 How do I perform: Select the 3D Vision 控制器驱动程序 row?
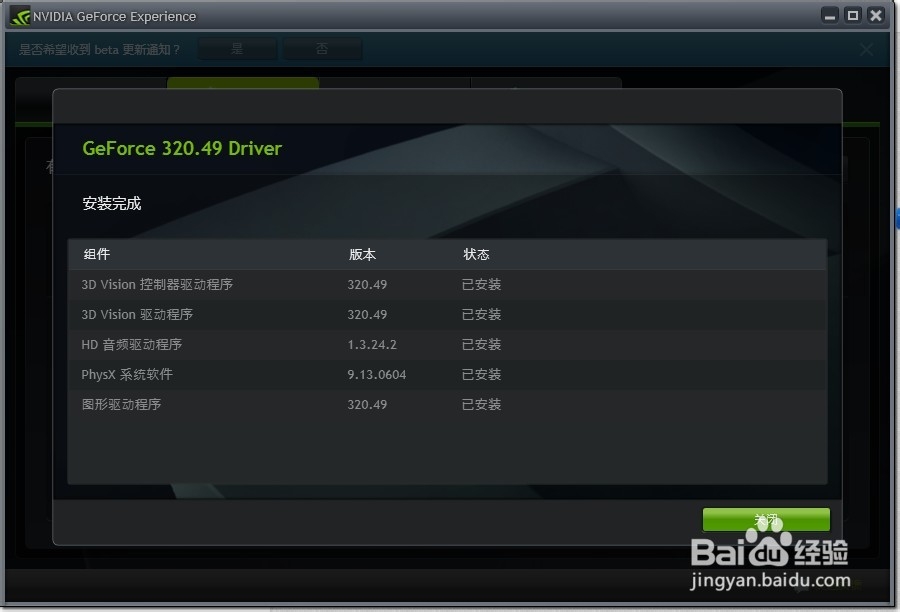pos(447,285)
